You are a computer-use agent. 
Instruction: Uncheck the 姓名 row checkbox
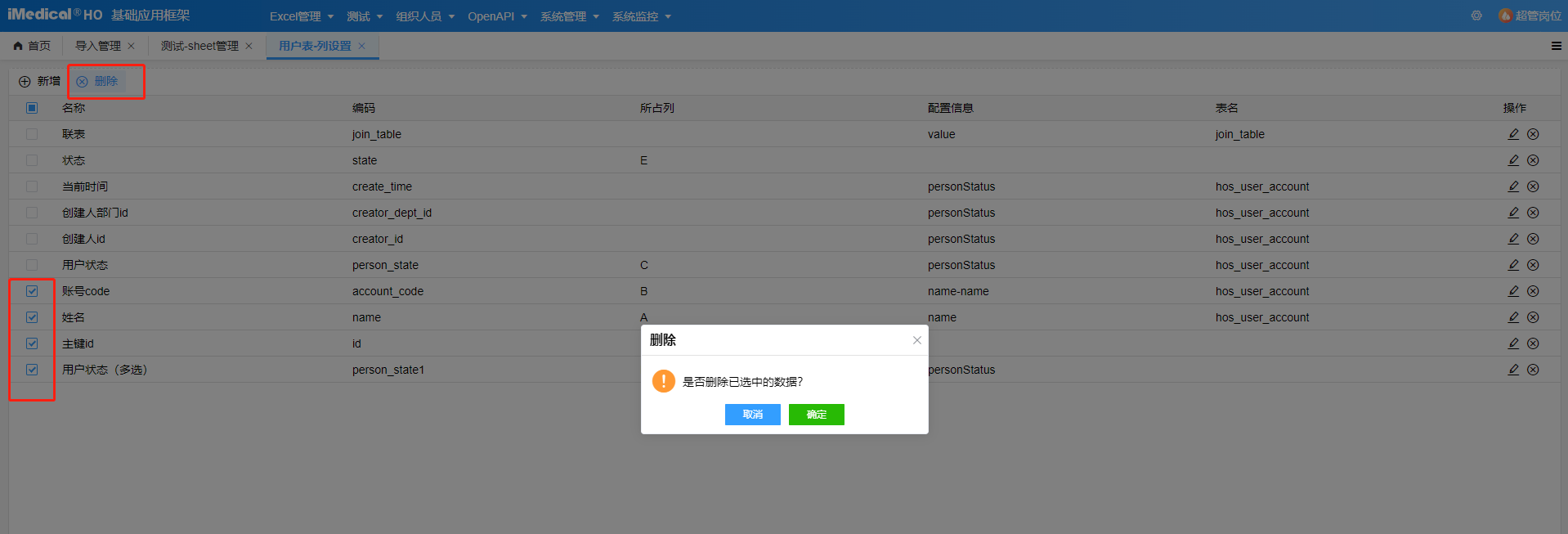pyautogui.click(x=32, y=317)
